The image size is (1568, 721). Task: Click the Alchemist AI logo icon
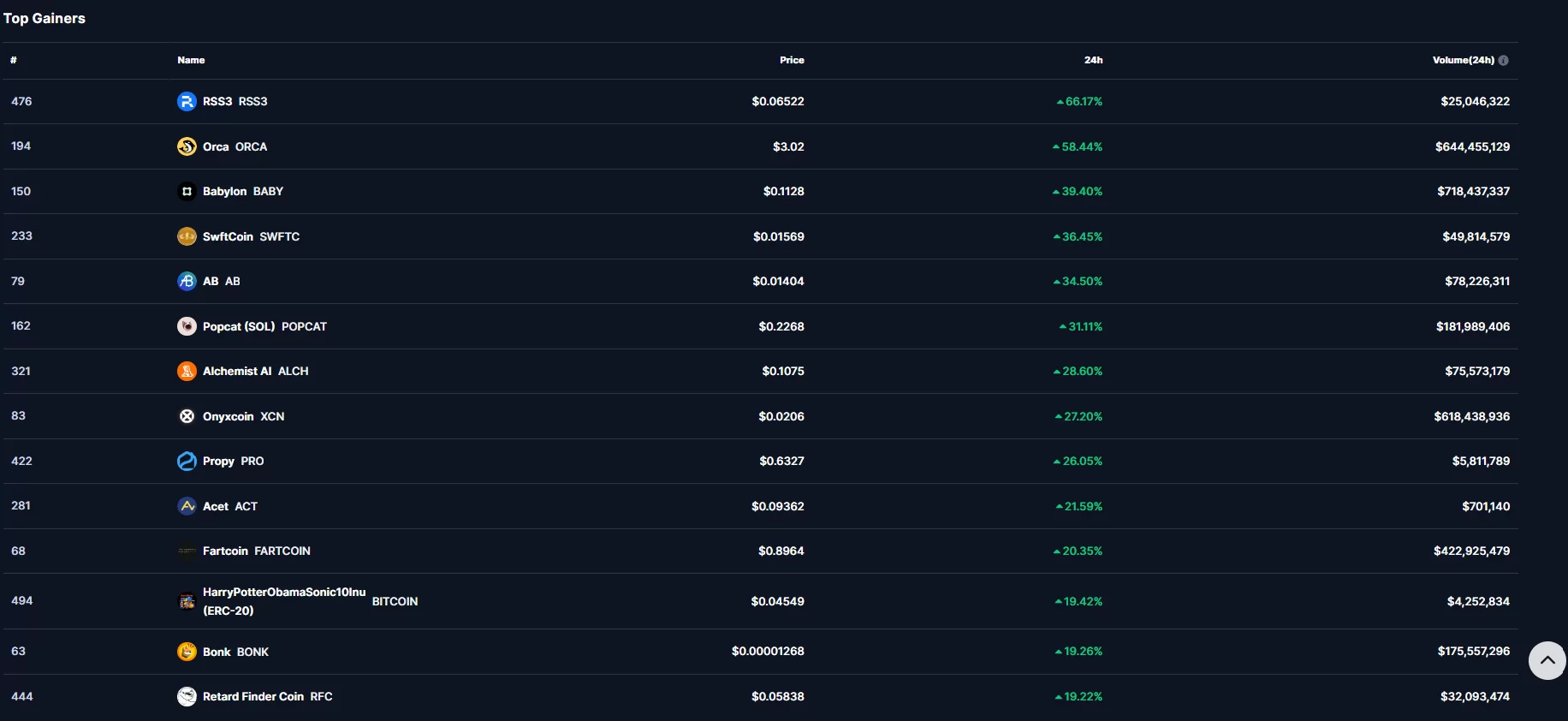187,371
